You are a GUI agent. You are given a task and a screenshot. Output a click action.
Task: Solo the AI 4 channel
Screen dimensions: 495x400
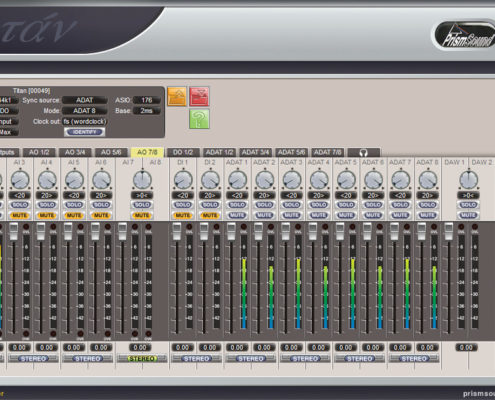(x=47, y=205)
